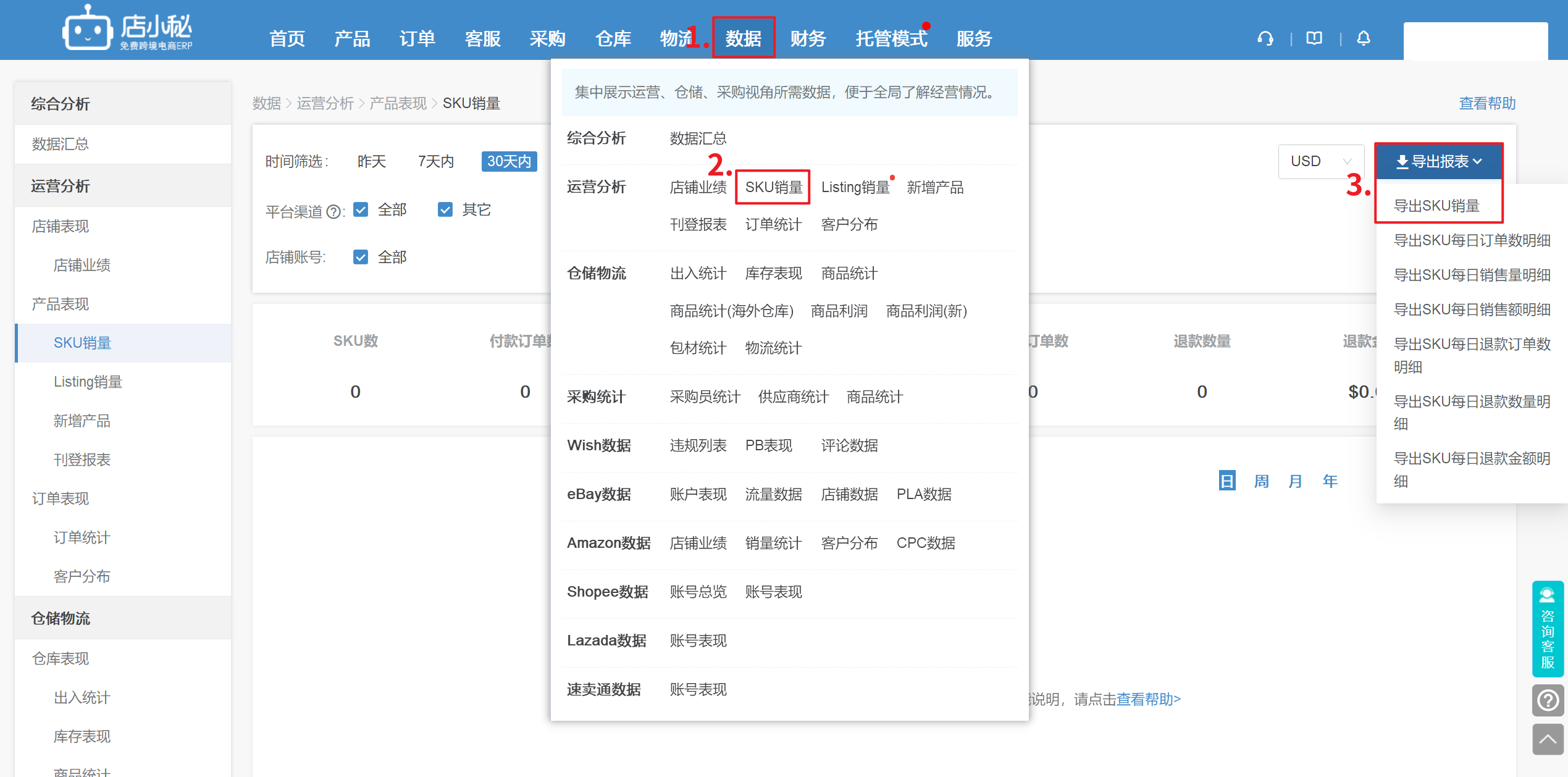Image resolution: width=1568 pixels, height=777 pixels.
Task: Open the 数据 top navigation menu
Action: coord(743,38)
